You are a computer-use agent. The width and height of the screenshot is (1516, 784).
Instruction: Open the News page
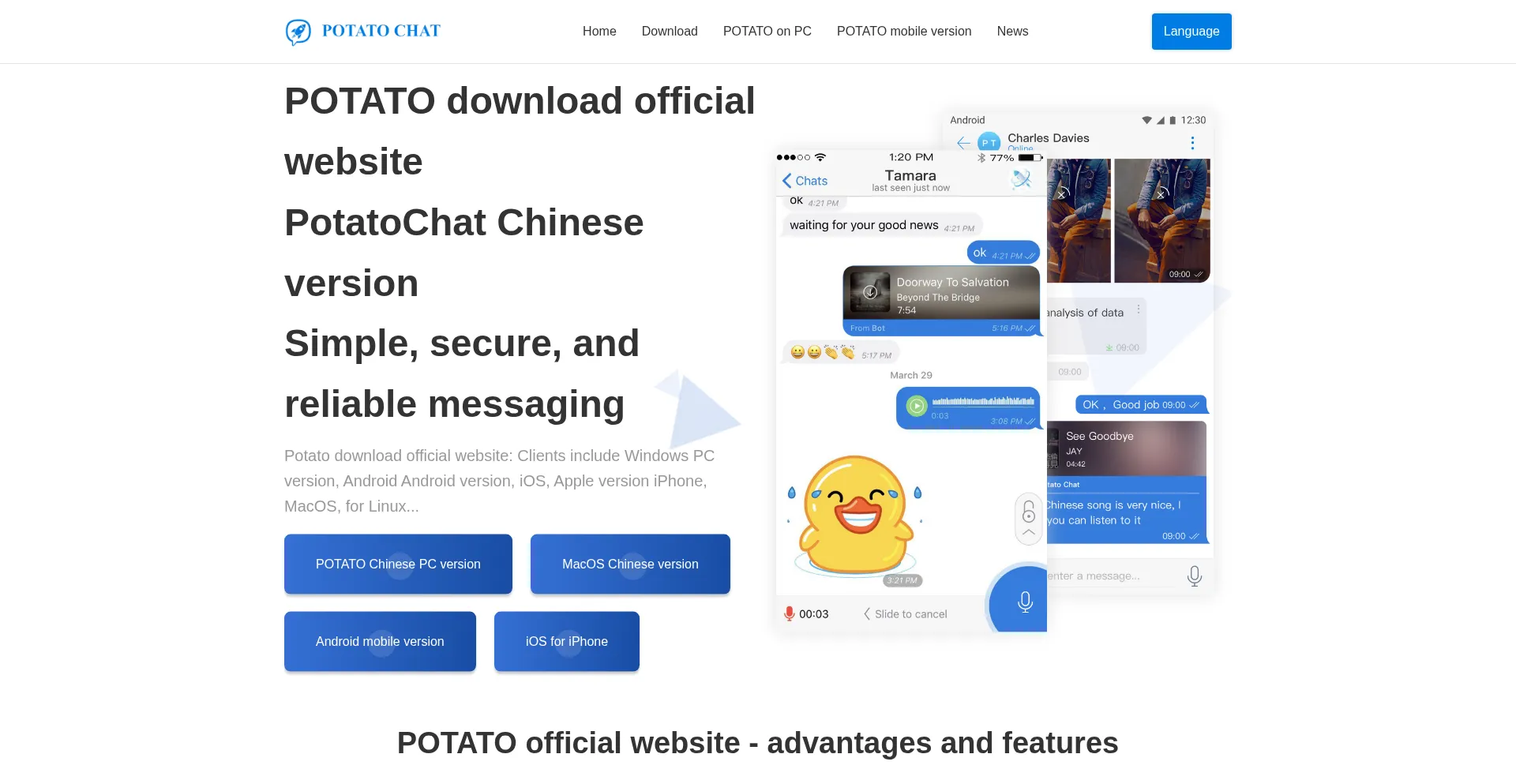pyautogui.click(x=1012, y=32)
